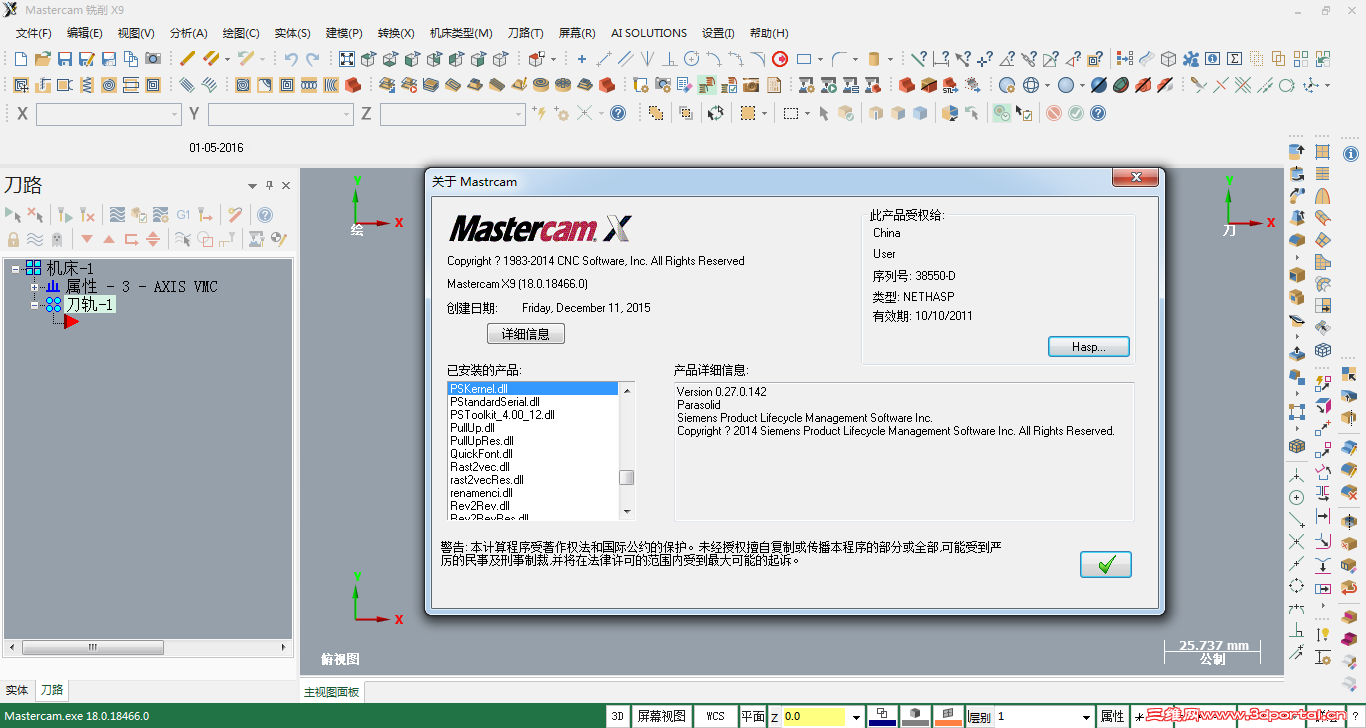
Task: Switch to the 实体 tab
Action: coord(17,690)
